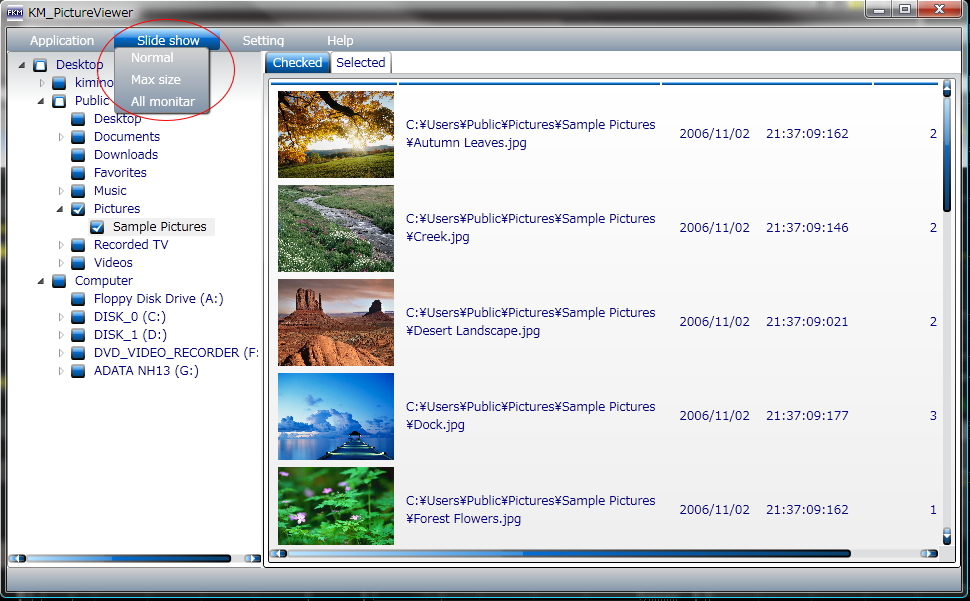Click the file list horizontal scrollbar
Screen dimensions: 970x601
[x=600, y=553]
